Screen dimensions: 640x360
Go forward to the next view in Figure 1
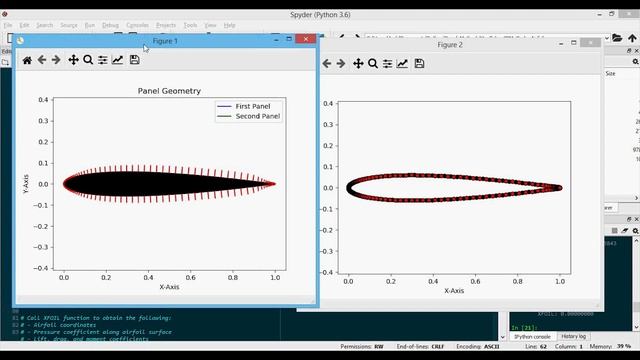[x=56, y=60]
